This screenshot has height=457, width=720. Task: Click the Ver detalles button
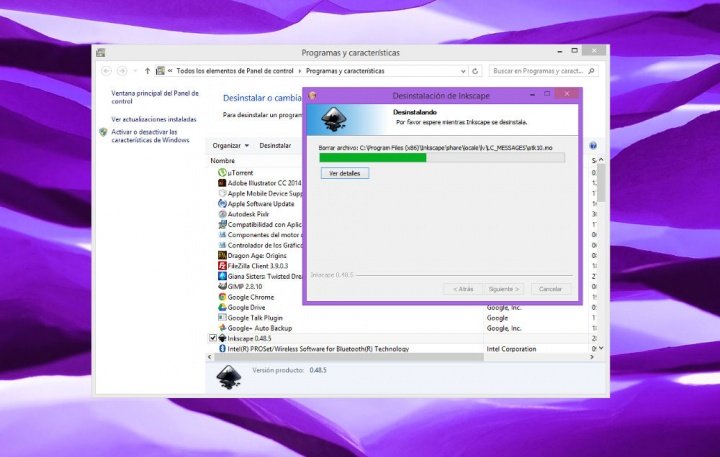[345, 173]
